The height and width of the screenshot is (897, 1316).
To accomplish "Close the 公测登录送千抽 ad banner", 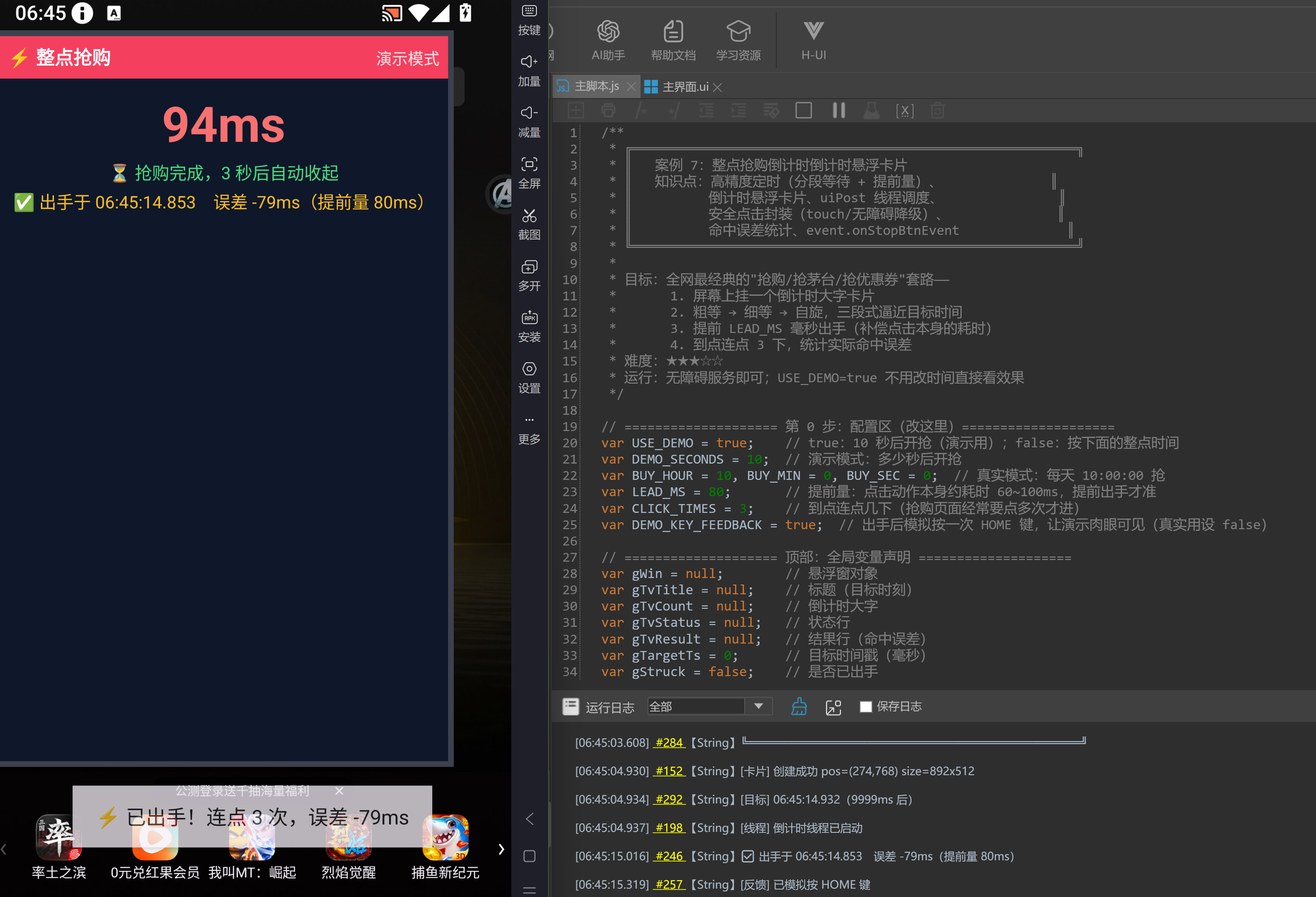I will (x=338, y=791).
